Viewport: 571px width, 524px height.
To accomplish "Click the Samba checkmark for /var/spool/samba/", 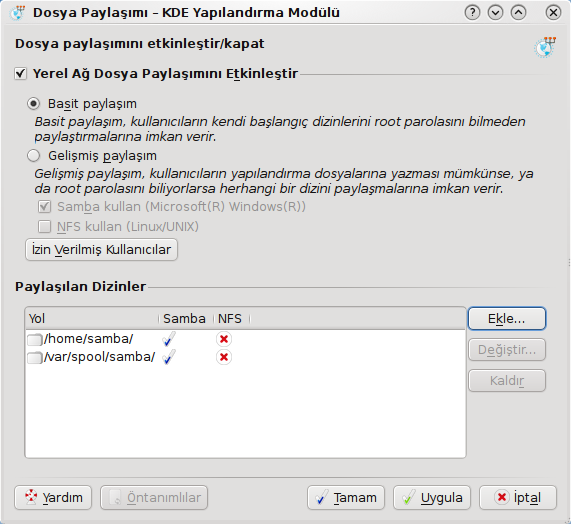I will (x=169, y=357).
